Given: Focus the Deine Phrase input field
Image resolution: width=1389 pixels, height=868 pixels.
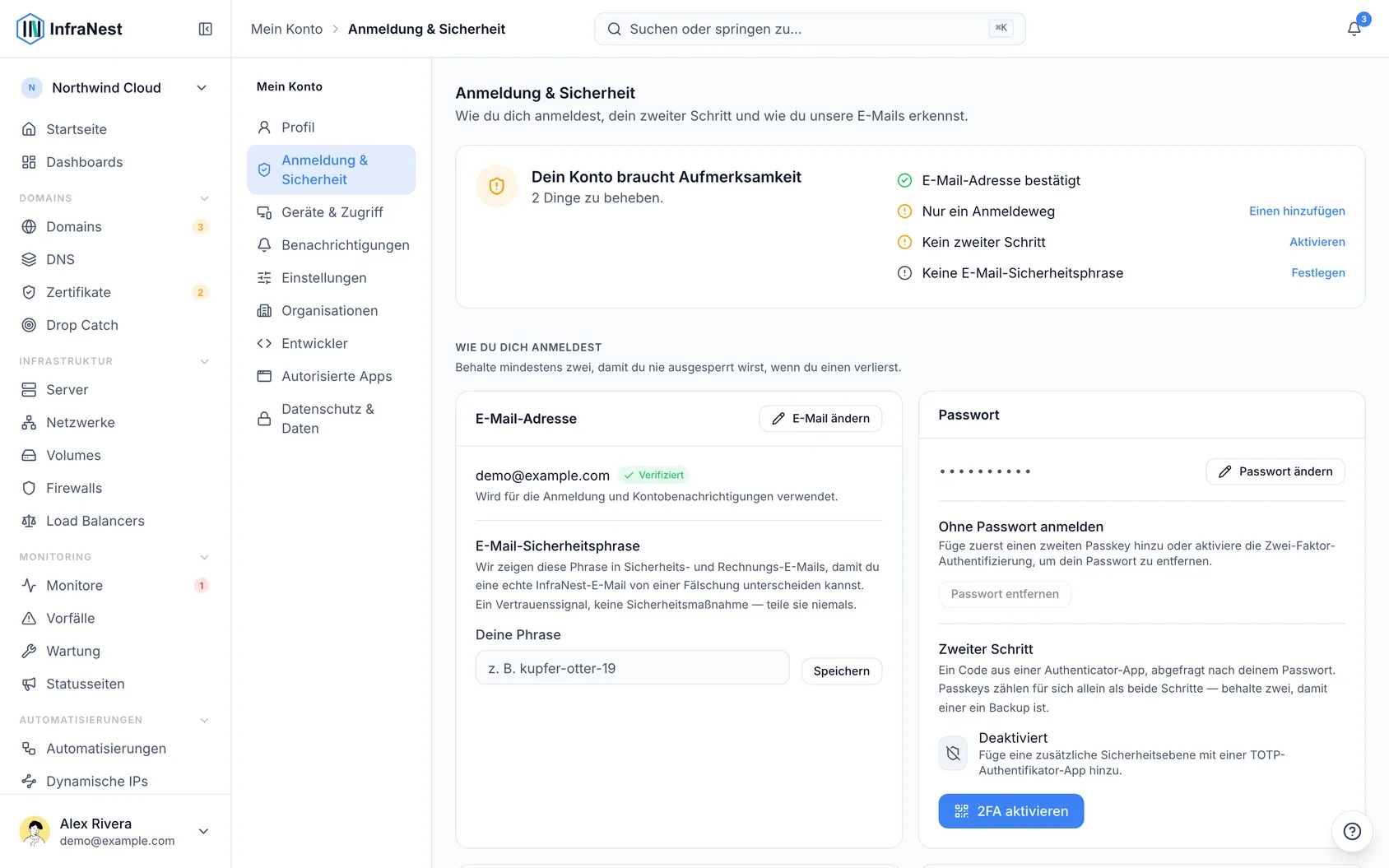Looking at the screenshot, I should (632, 668).
